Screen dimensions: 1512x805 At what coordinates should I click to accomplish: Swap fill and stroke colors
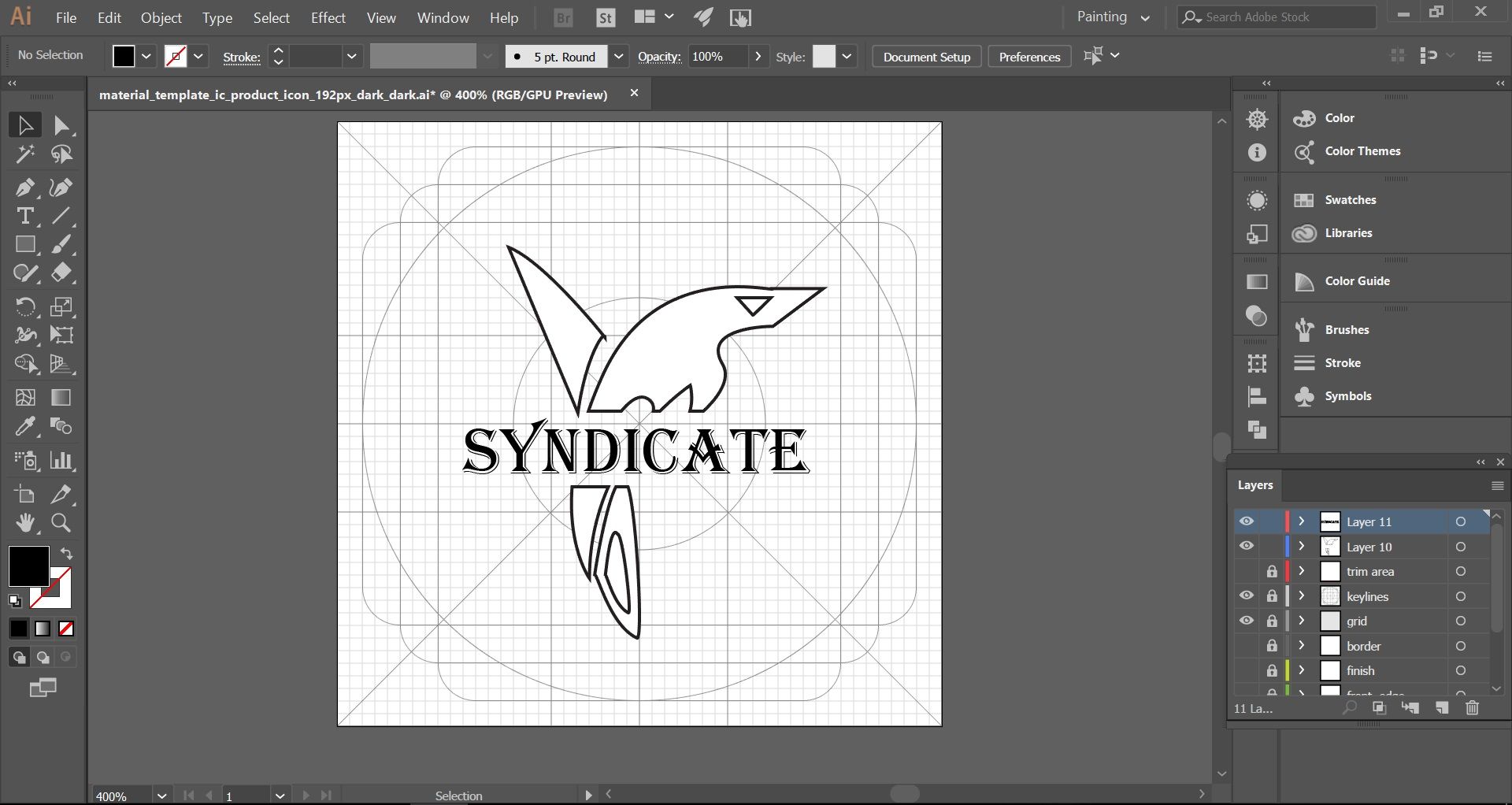(x=67, y=554)
